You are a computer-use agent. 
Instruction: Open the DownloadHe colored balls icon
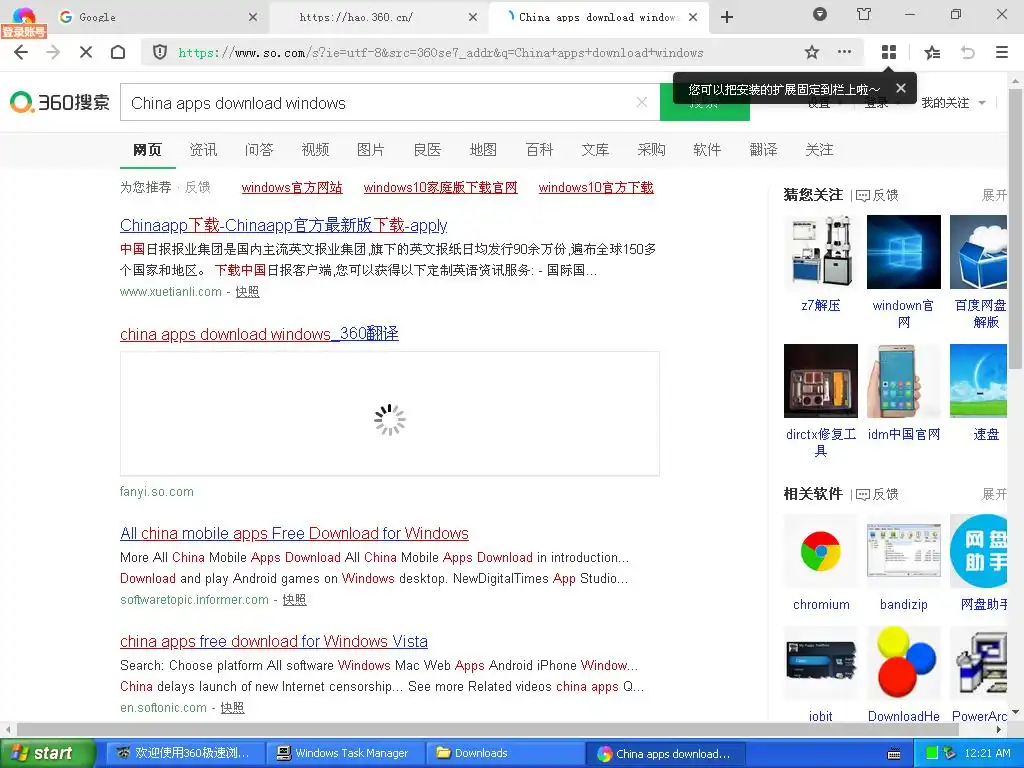tap(904, 662)
